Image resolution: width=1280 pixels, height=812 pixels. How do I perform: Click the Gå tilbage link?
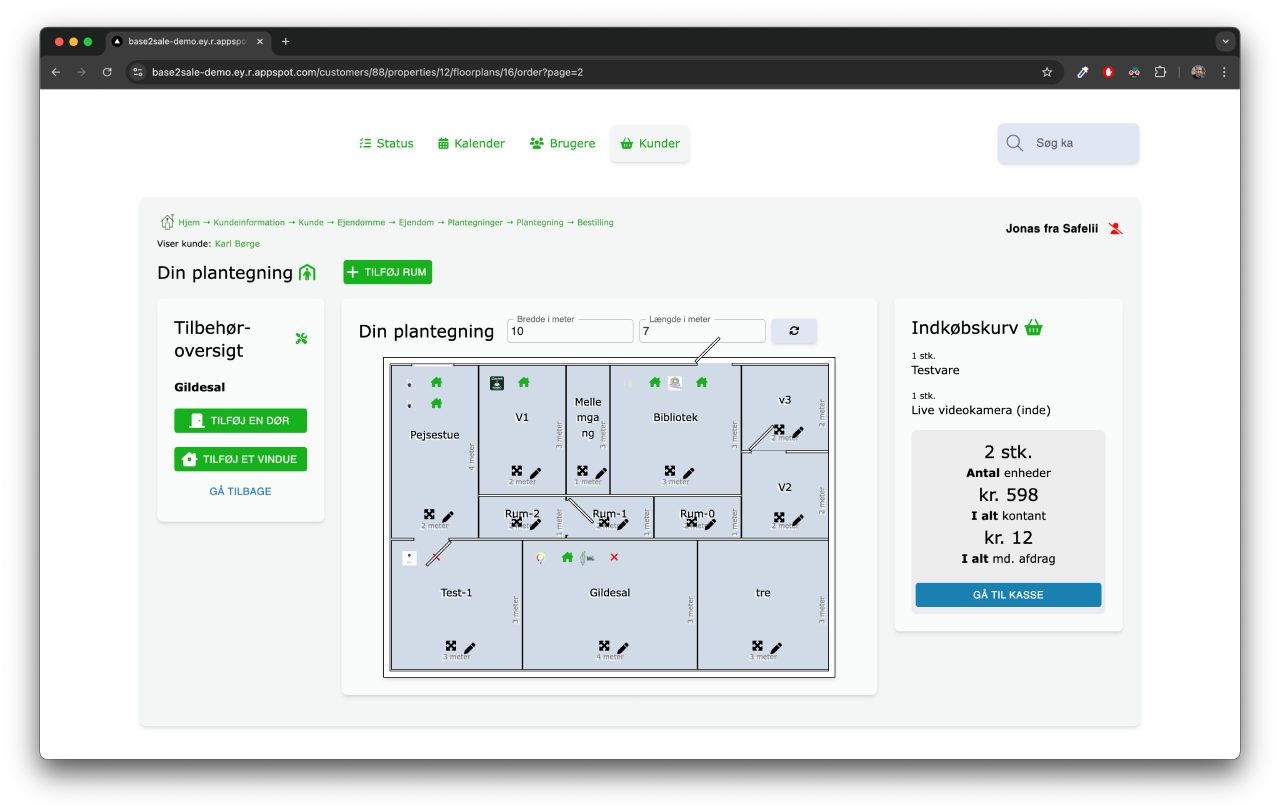[240, 491]
